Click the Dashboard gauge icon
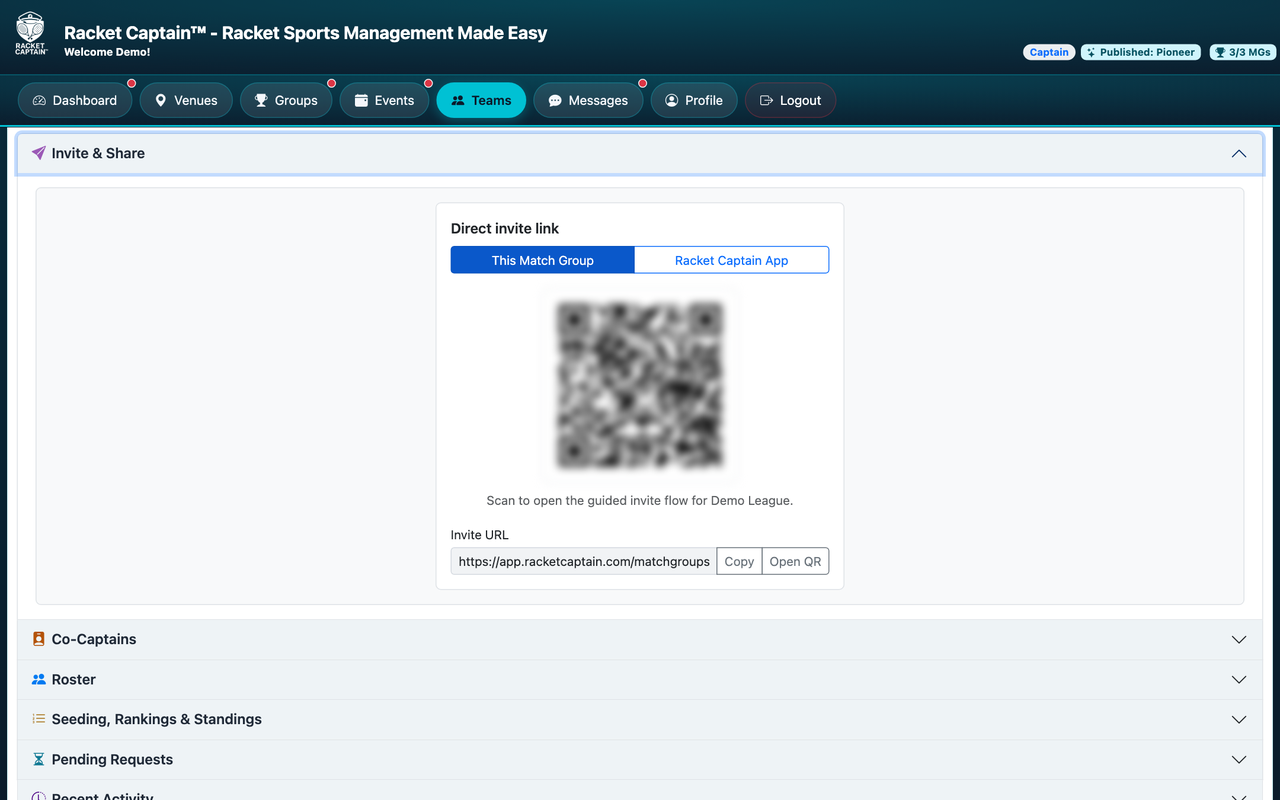This screenshot has height=800, width=1280. (39, 100)
